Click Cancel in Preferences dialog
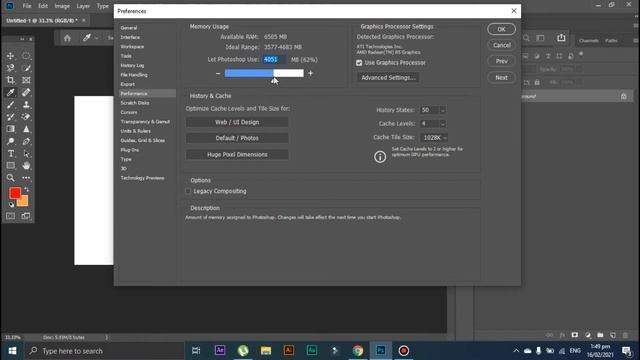The height and width of the screenshot is (360, 640). point(501,45)
